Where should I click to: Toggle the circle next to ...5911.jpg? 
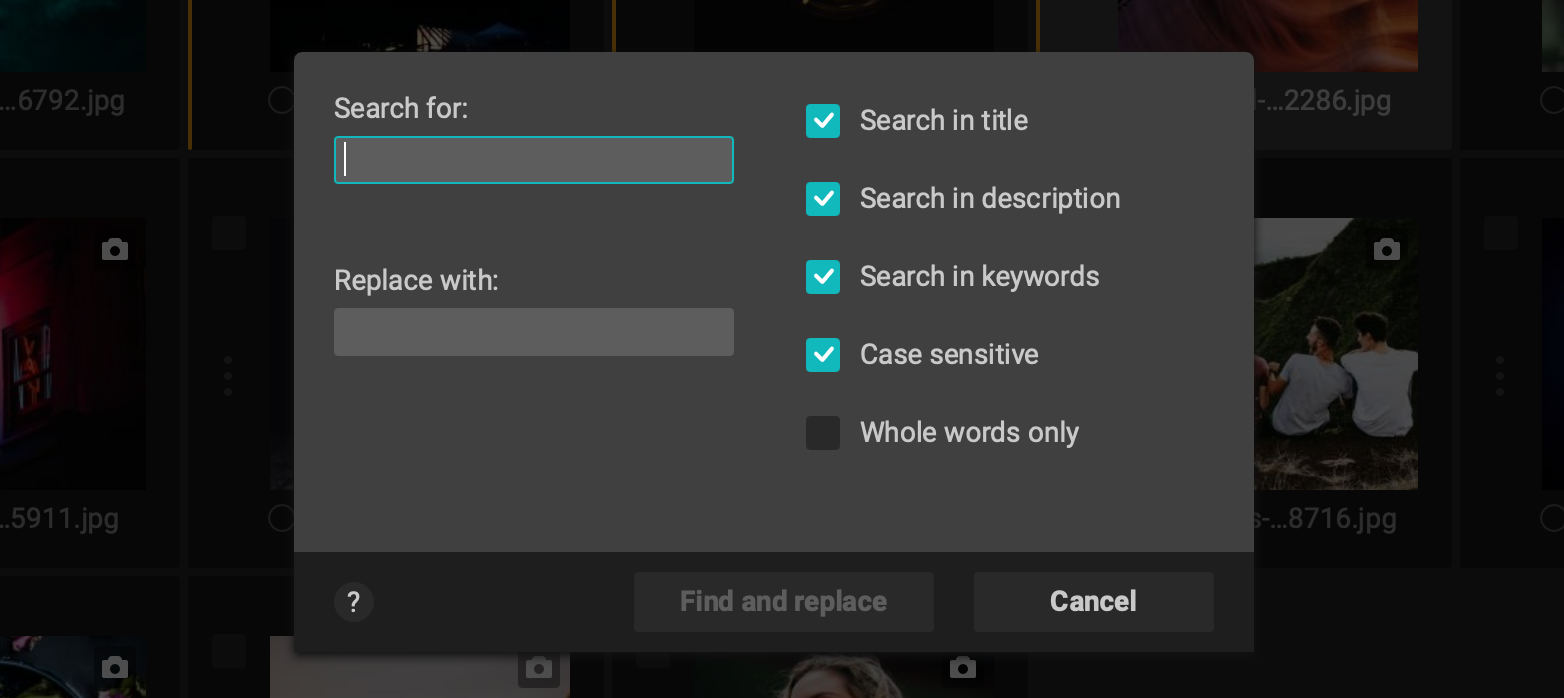pyautogui.click(x=280, y=518)
